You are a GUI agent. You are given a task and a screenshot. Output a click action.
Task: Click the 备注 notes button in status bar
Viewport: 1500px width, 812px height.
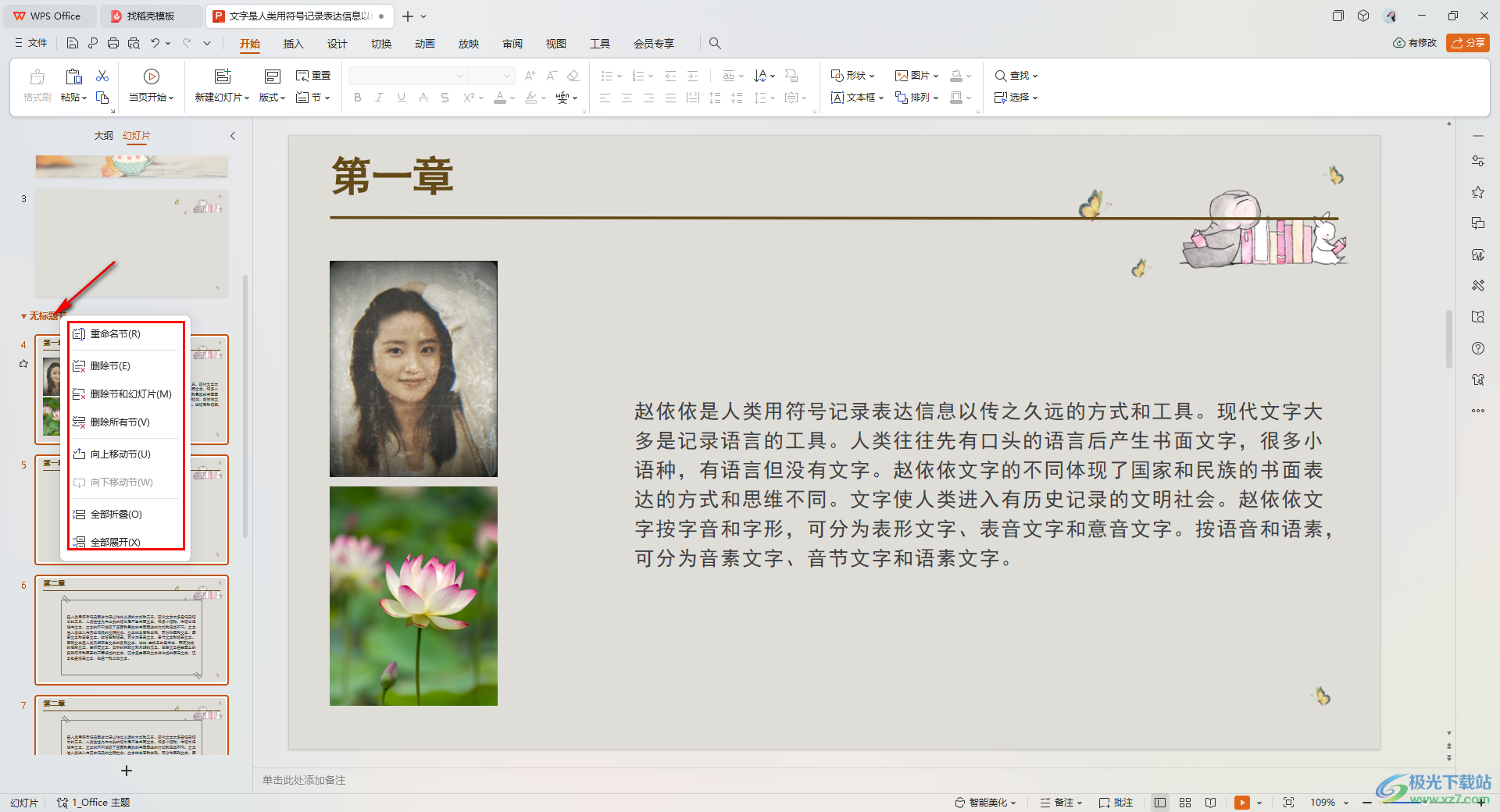pos(1061,803)
